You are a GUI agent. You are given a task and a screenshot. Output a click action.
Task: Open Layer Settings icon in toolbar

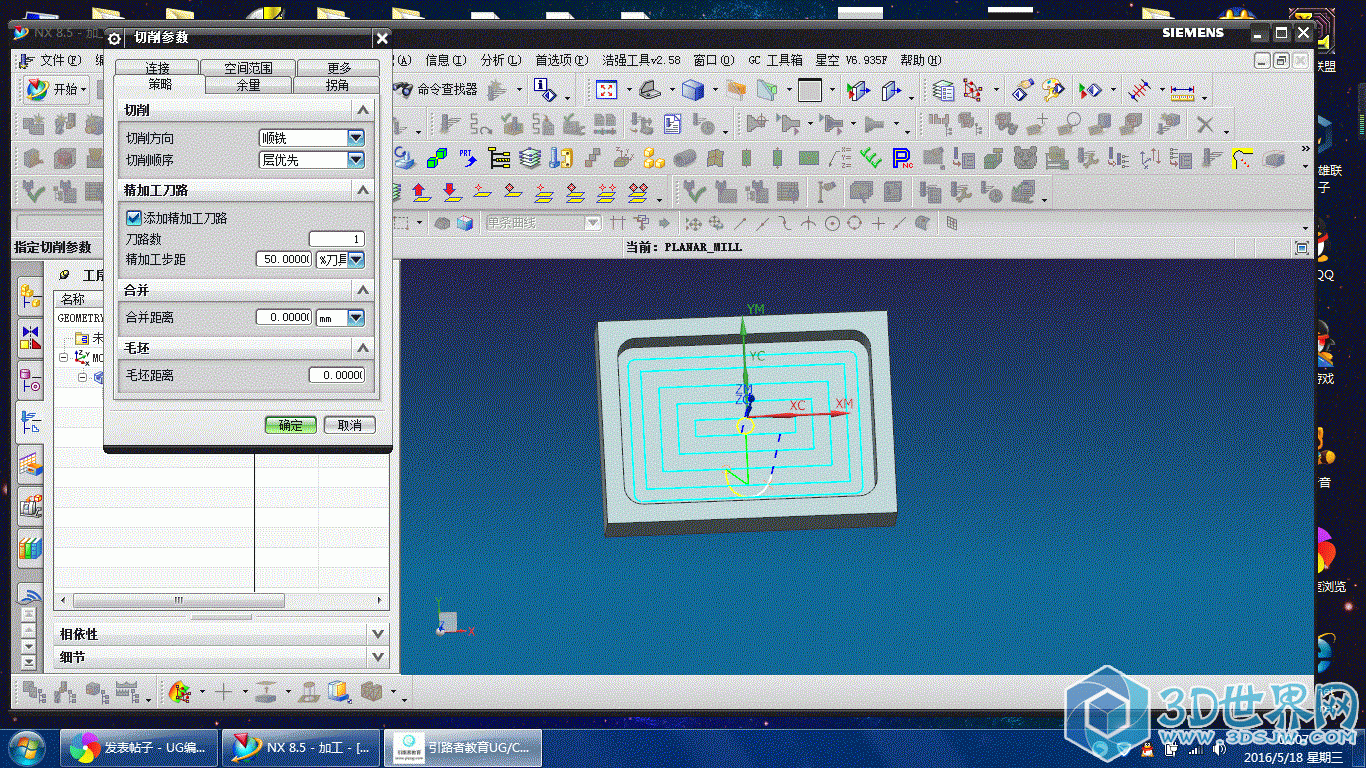(x=943, y=90)
